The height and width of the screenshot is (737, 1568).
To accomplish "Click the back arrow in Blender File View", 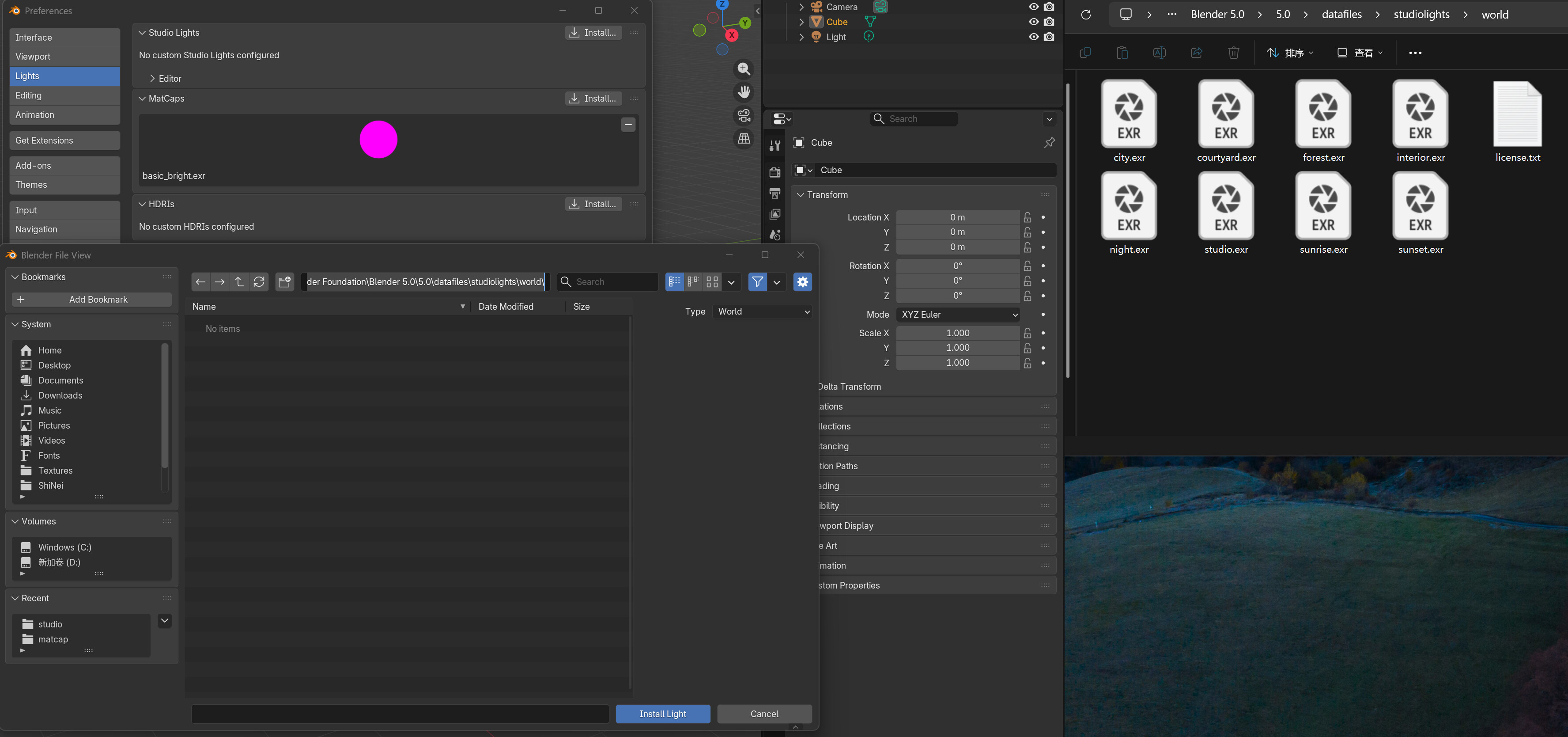I will pyautogui.click(x=200, y=282).
